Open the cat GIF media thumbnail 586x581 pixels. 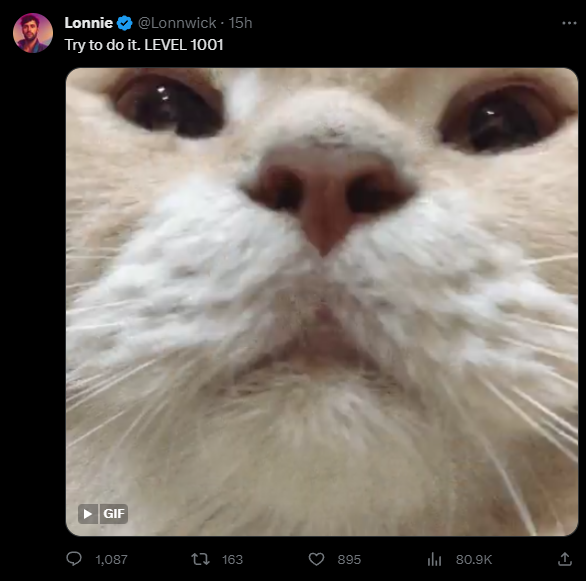coord(322,302)
